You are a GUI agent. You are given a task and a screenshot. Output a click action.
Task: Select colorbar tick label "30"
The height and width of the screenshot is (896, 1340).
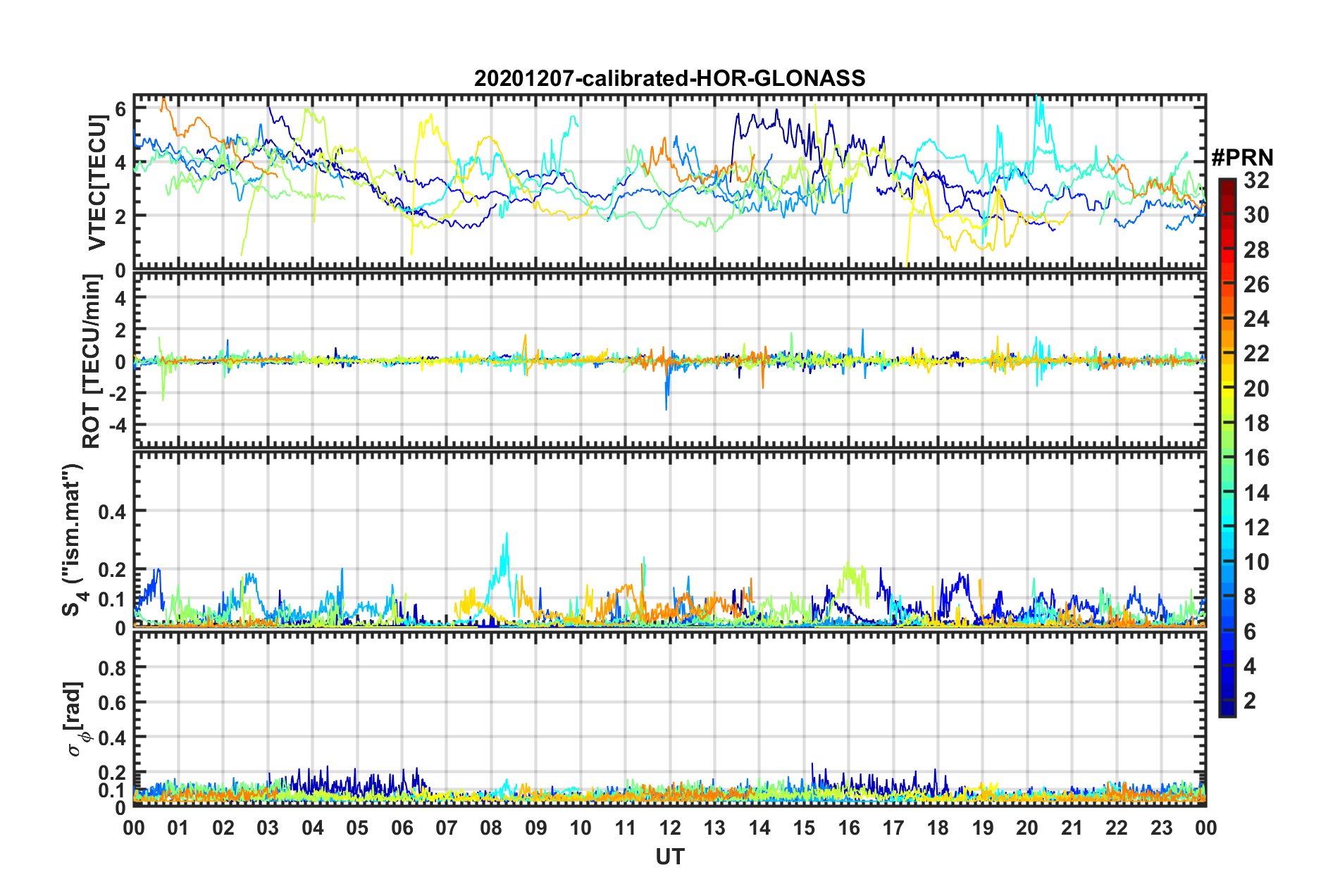pyautogui.click(x=1256, y=215)
